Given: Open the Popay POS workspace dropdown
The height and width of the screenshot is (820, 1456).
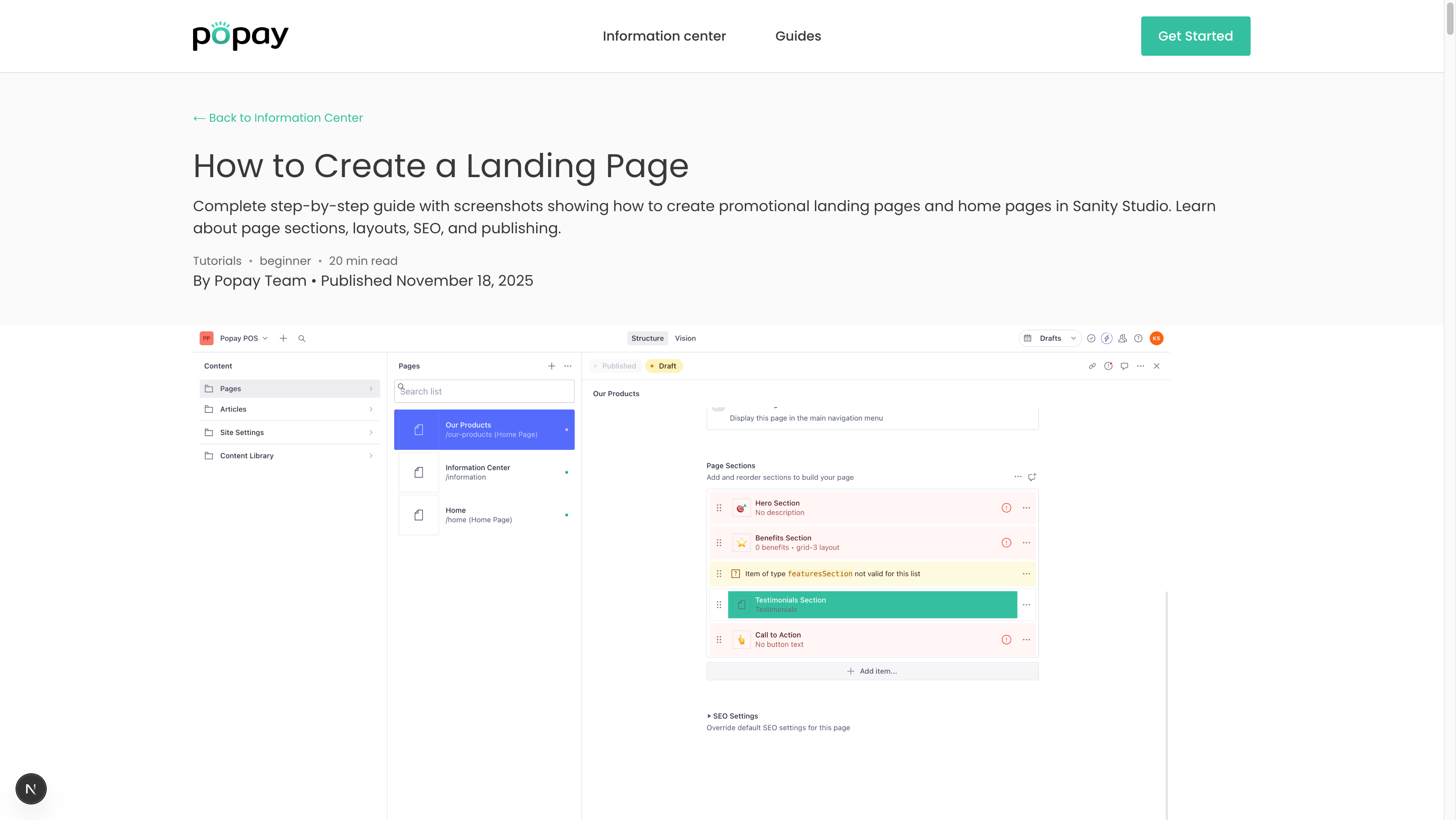Looking at the screenshot, I should click(x=243, y=338).
